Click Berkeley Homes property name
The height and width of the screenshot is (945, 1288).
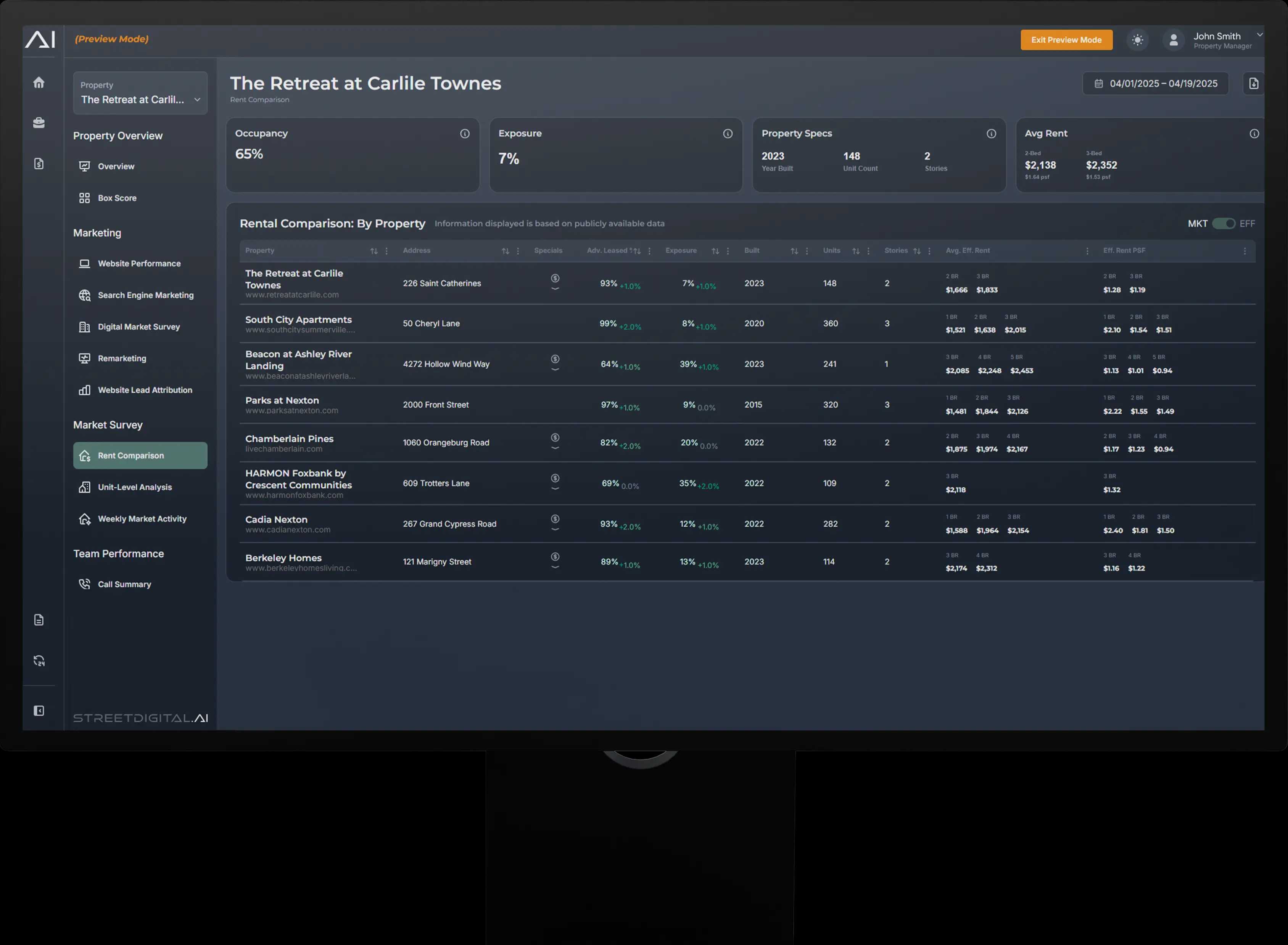[283, 558]
